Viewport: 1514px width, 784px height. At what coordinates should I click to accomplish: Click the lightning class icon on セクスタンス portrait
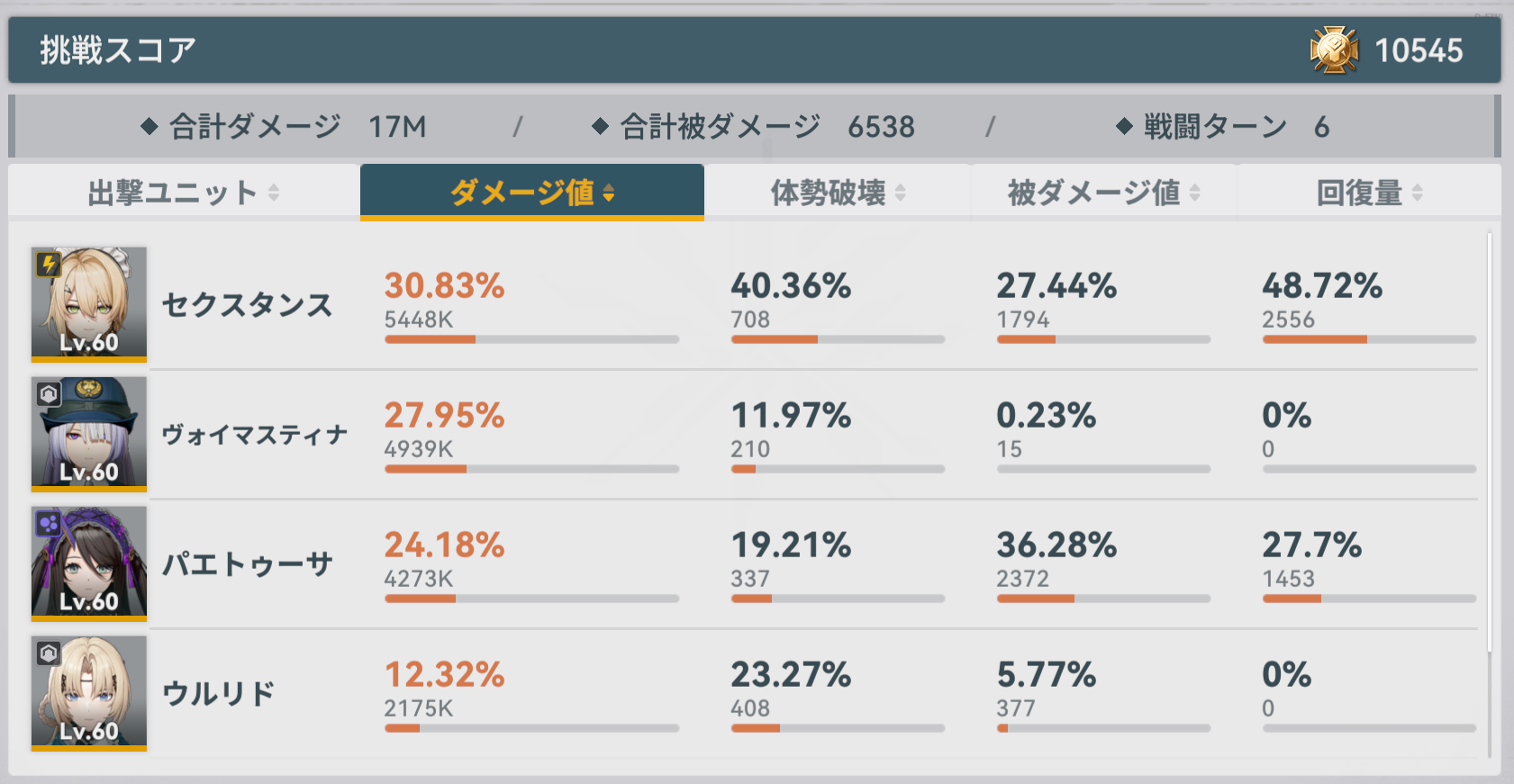[49, 265]
